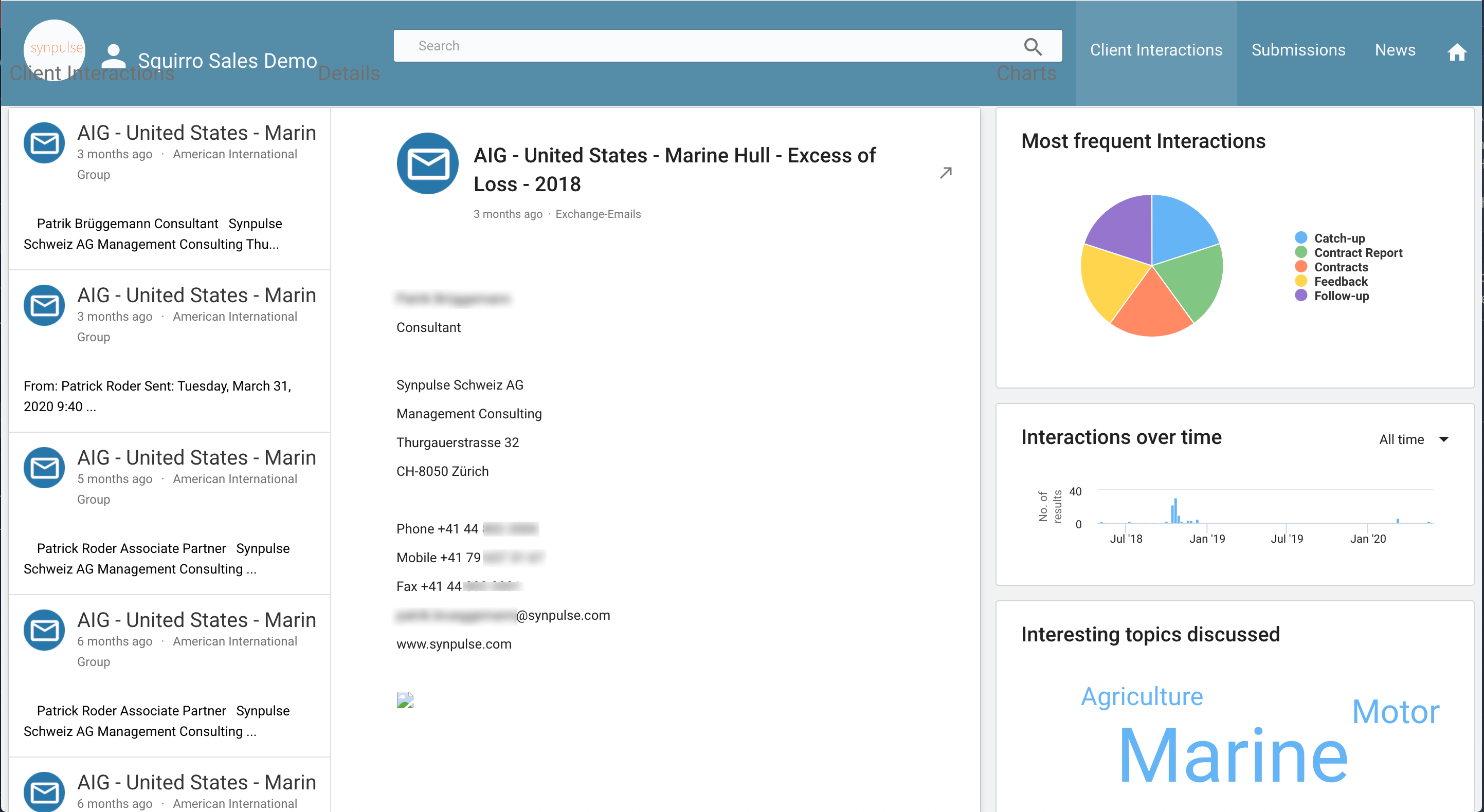Go to the News tab
This screenshot has height=812, width=1484.
[x=1395, y=50]
